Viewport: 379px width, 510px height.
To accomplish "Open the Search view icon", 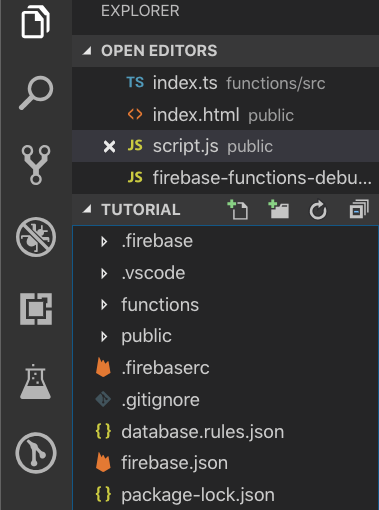I will coord(36,93).
